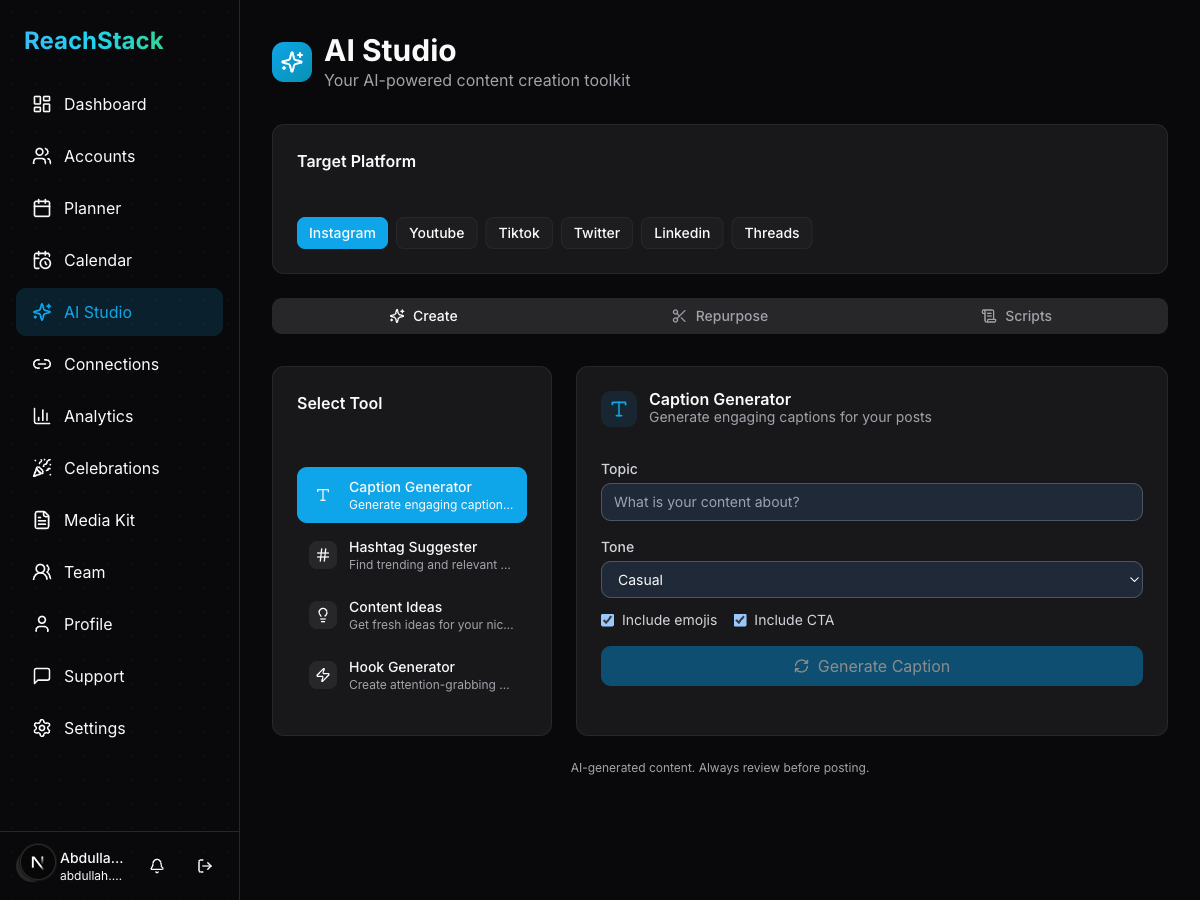Uncheck the Include emojis checkbox
Screen dimensions: 1200x900
(607, 620)
